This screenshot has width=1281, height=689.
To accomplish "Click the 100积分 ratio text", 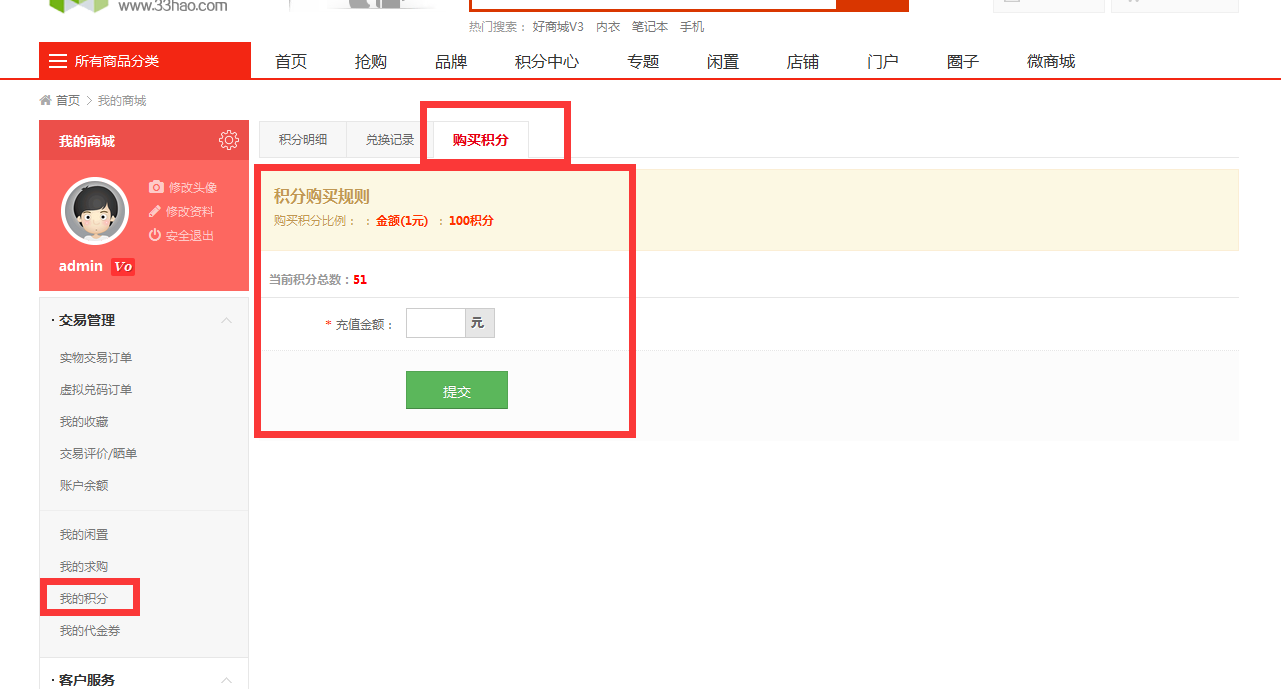I will pos(471,220).
